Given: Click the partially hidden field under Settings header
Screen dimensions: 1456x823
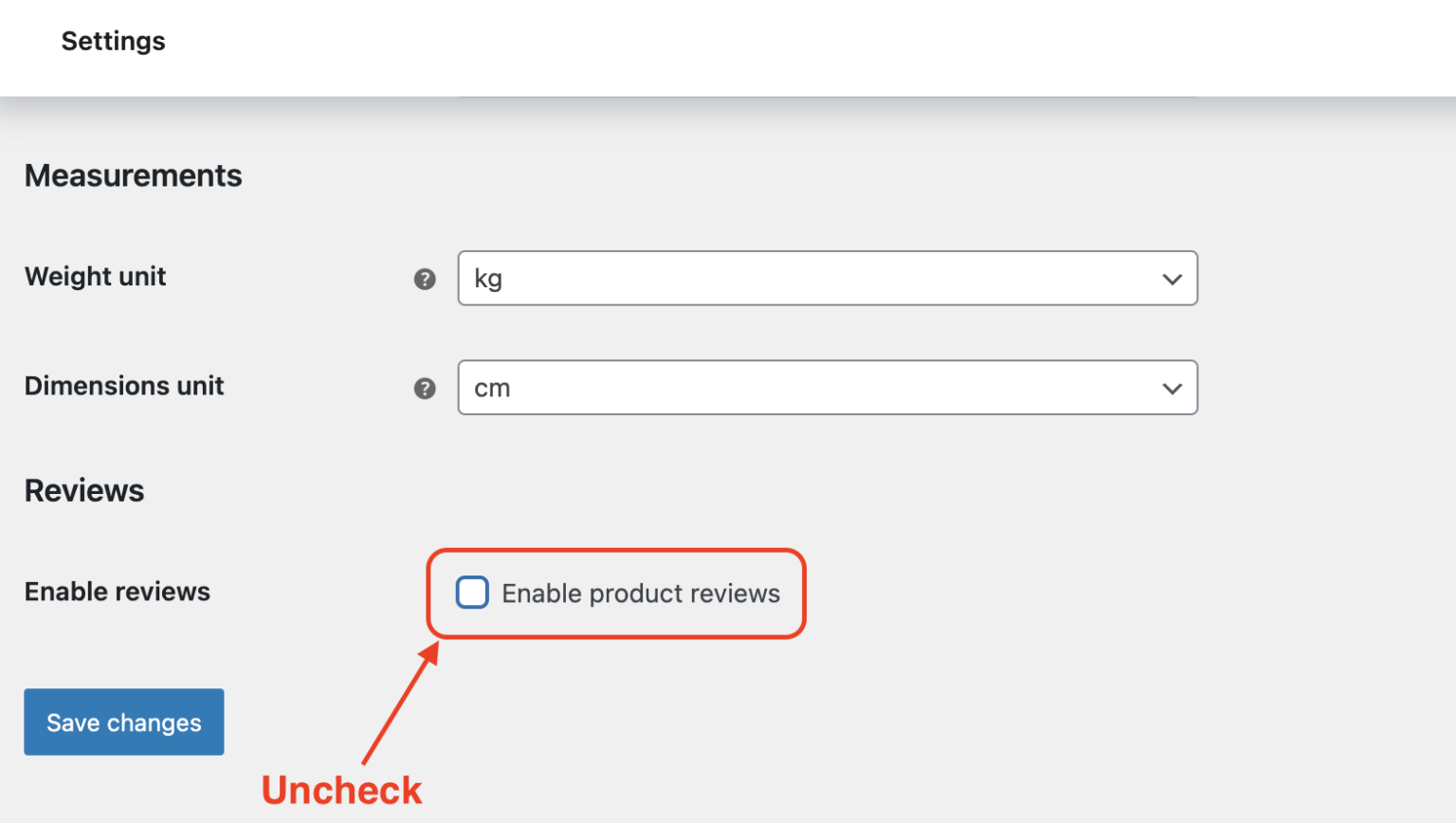Looking at the screenshot, I should tap(827, 96).
